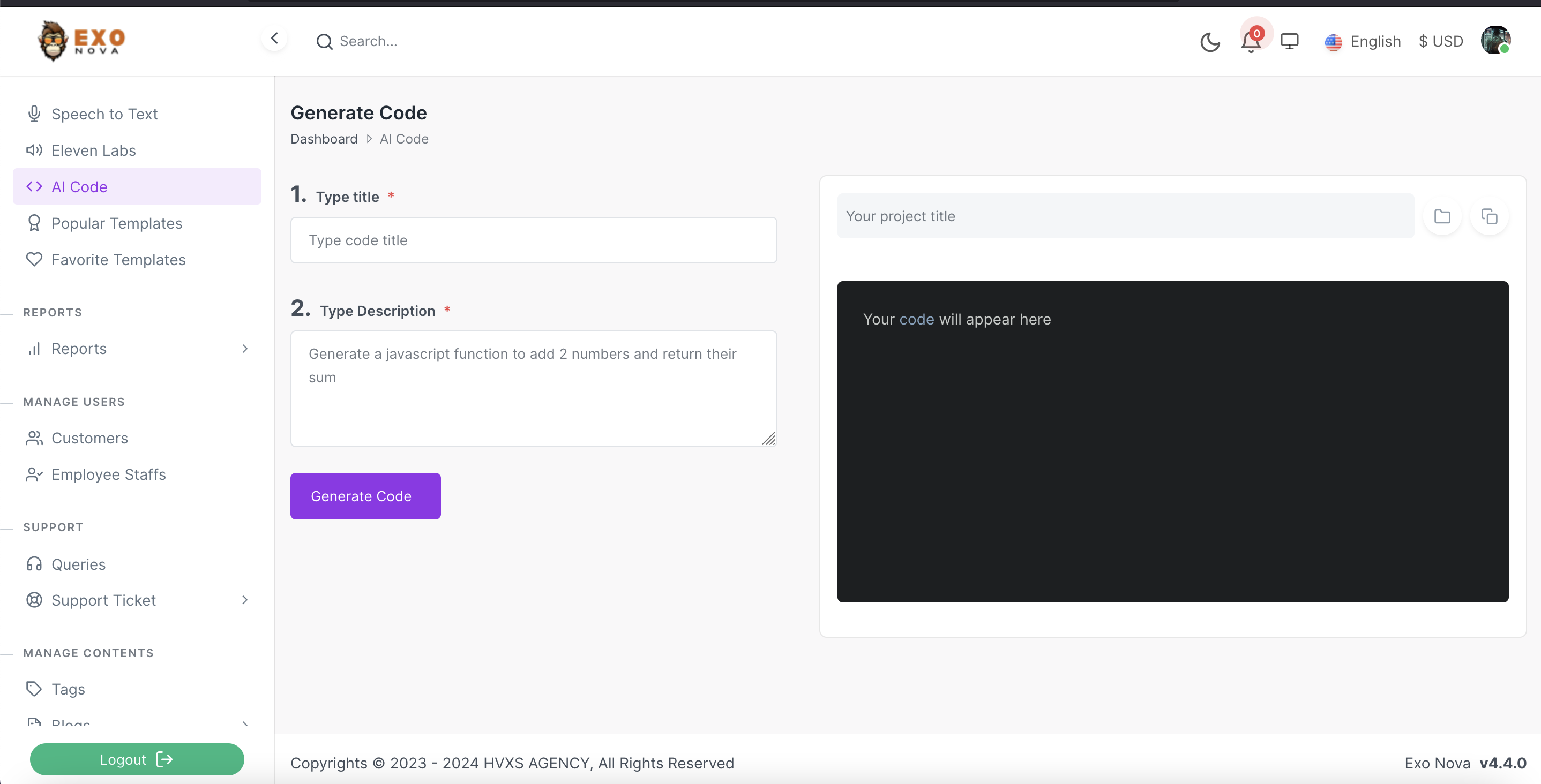Click the Logout button
Screen dimensions: 1541x784
137,759
